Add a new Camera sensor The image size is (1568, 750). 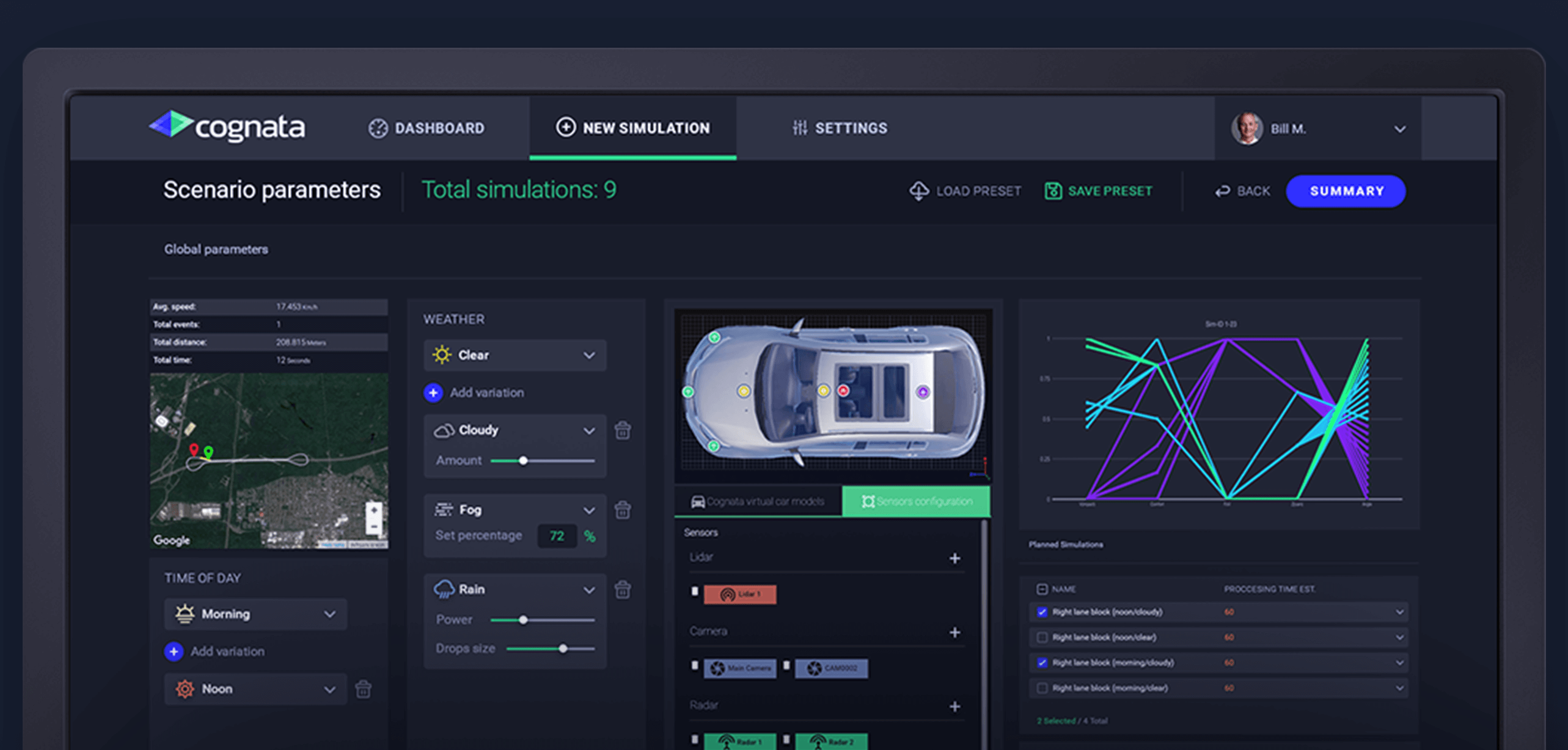(x=954, y=632)
